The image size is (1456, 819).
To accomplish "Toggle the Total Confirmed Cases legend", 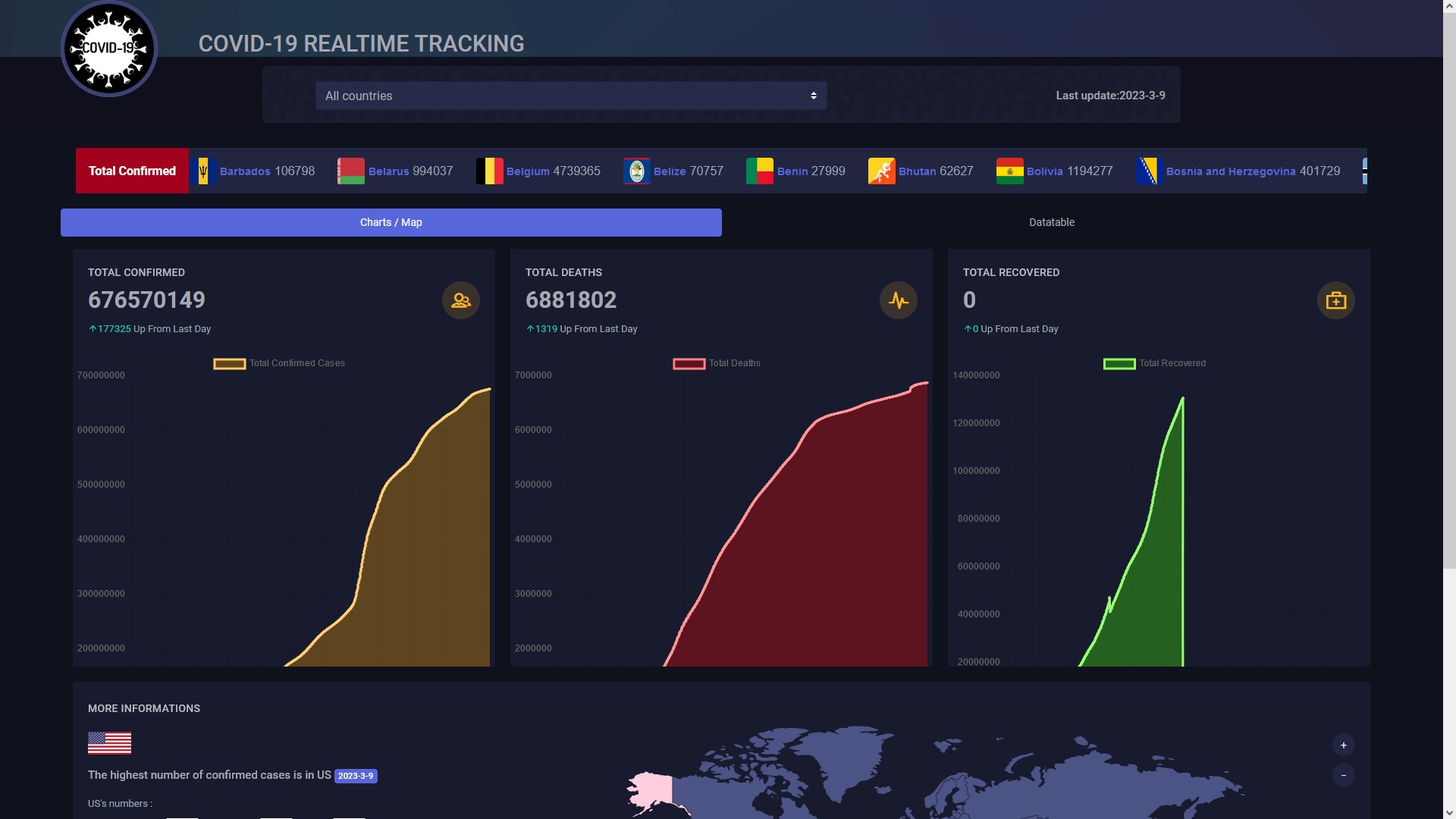I will 279,363.
